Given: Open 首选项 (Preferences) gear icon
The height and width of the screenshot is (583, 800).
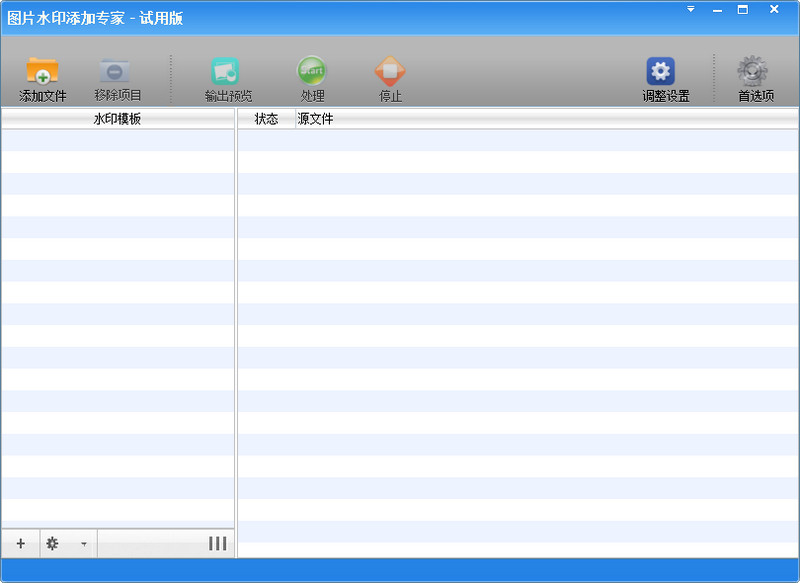Looking at the screenshot, I should (x=753, y=72).
